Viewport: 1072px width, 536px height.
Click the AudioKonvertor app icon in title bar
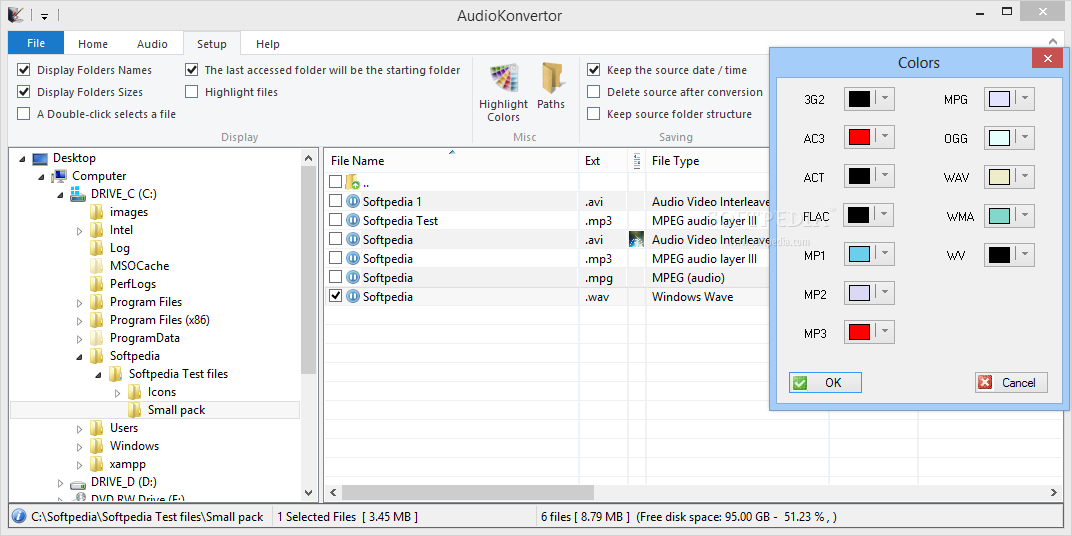pyautogui.click(x=15, y=14)
